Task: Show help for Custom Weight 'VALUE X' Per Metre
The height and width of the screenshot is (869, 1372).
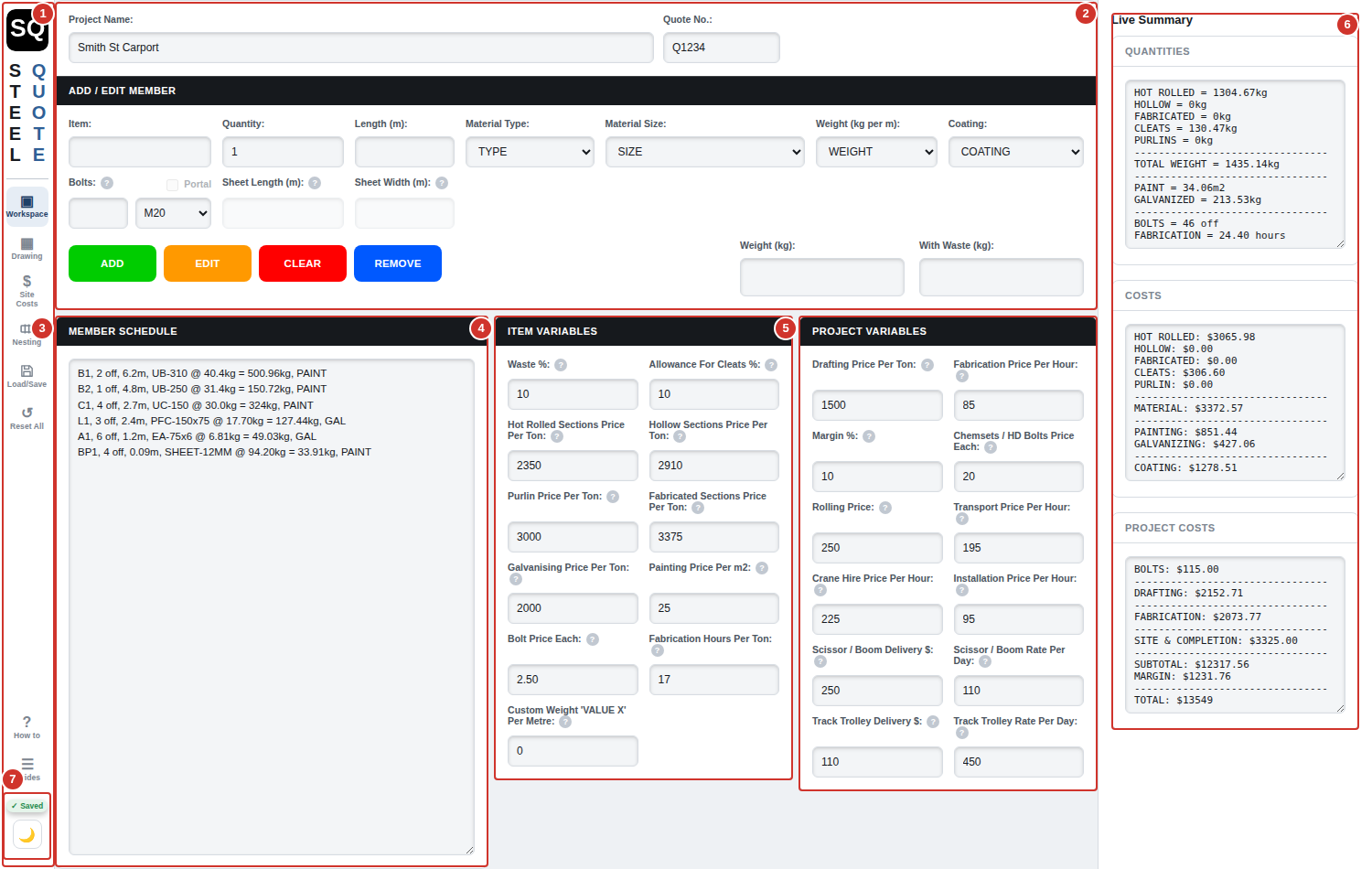Action: (565, 722)
